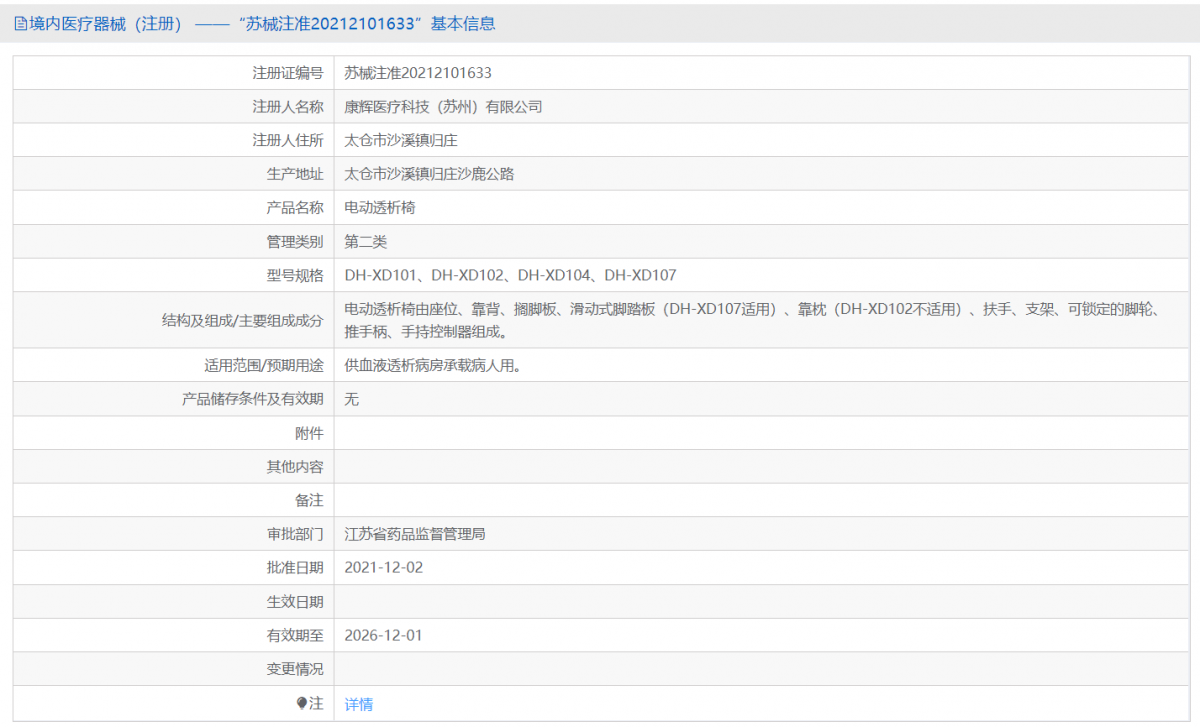Click the 型号规格 label
The width and height of the screenshot is (1200, 727).
pyautogui.click(x=295, y=275)
